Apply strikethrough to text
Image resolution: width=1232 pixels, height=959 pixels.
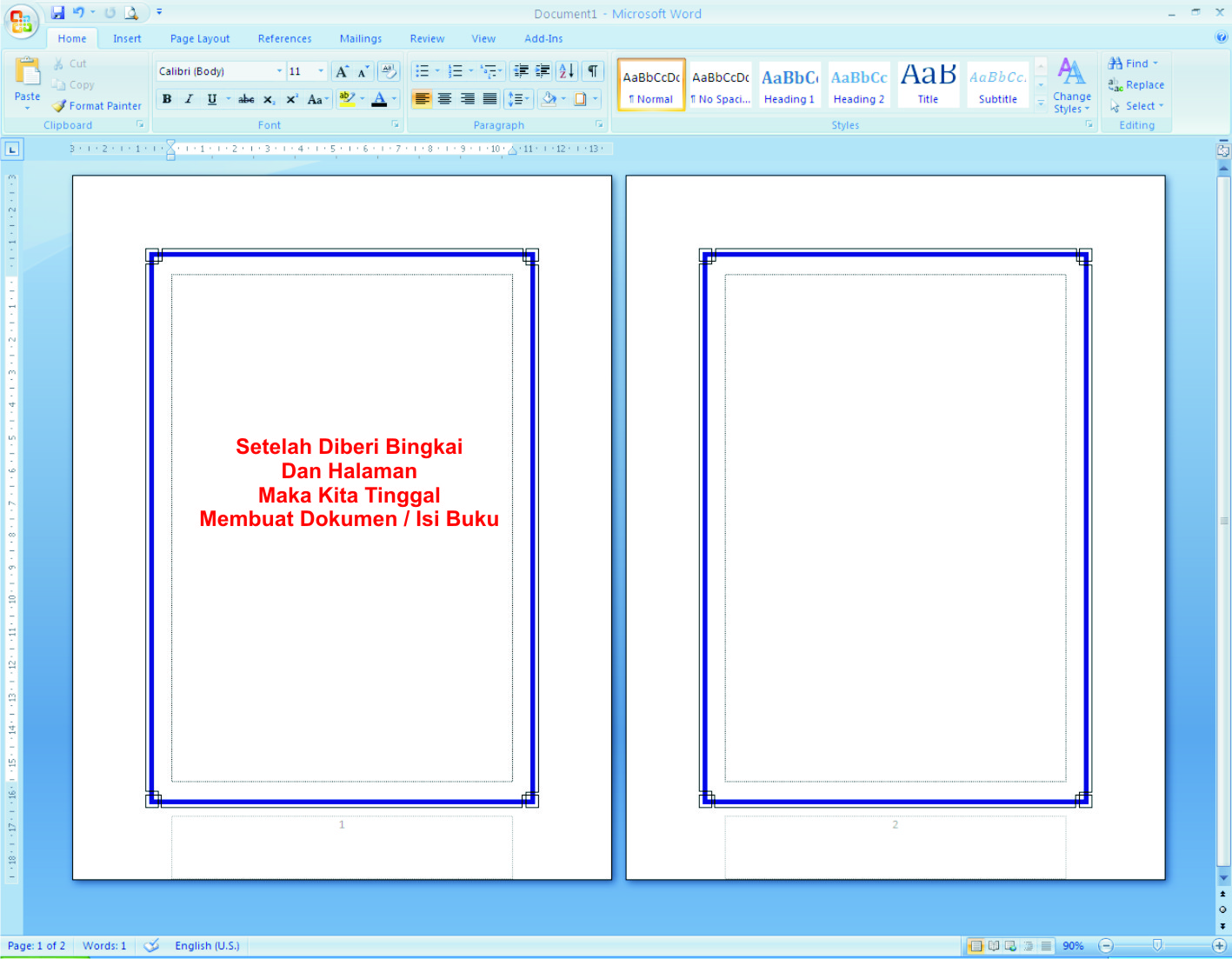247,99
